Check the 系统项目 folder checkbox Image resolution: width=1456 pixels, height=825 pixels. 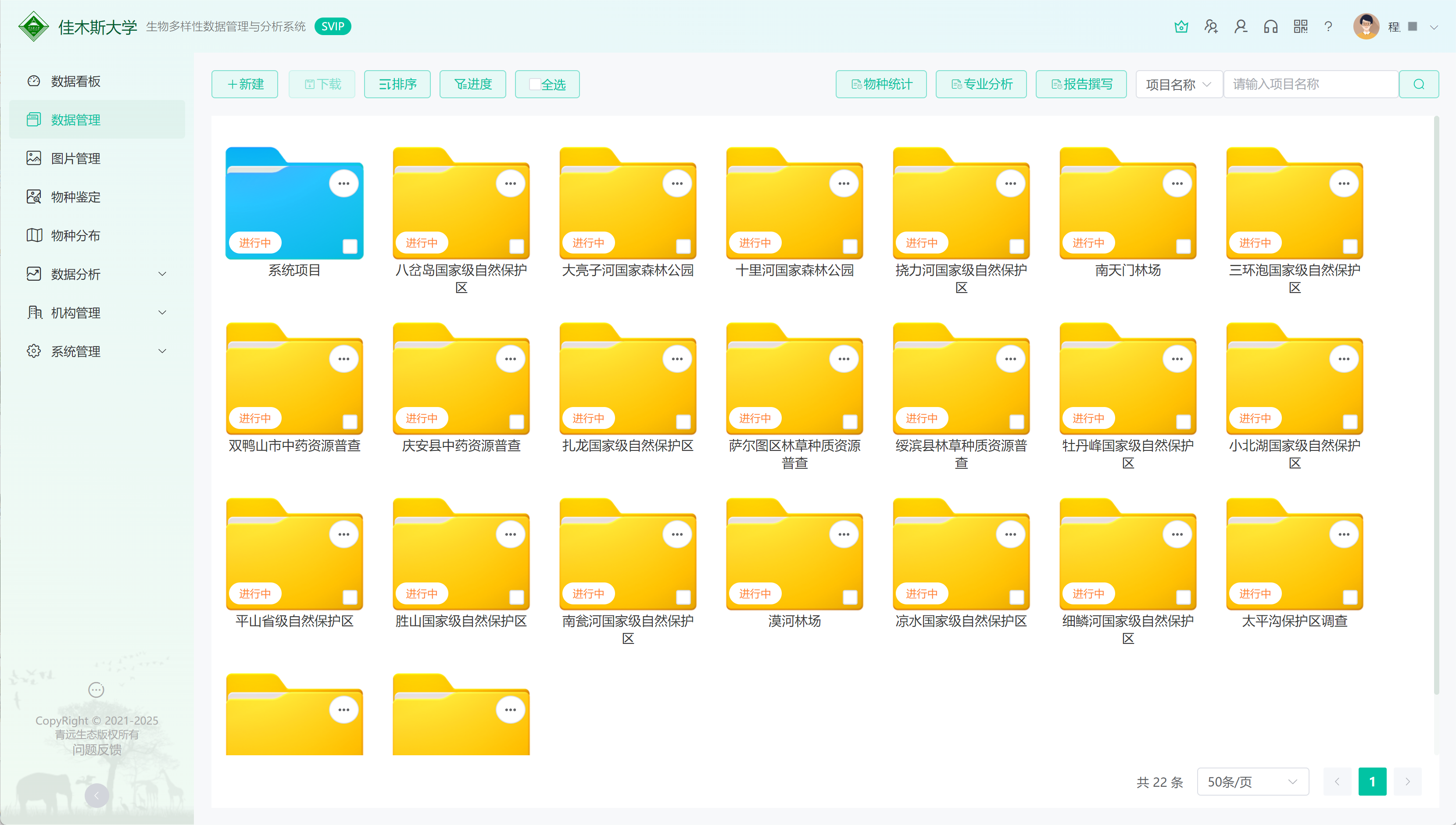[x=350, y=246]
